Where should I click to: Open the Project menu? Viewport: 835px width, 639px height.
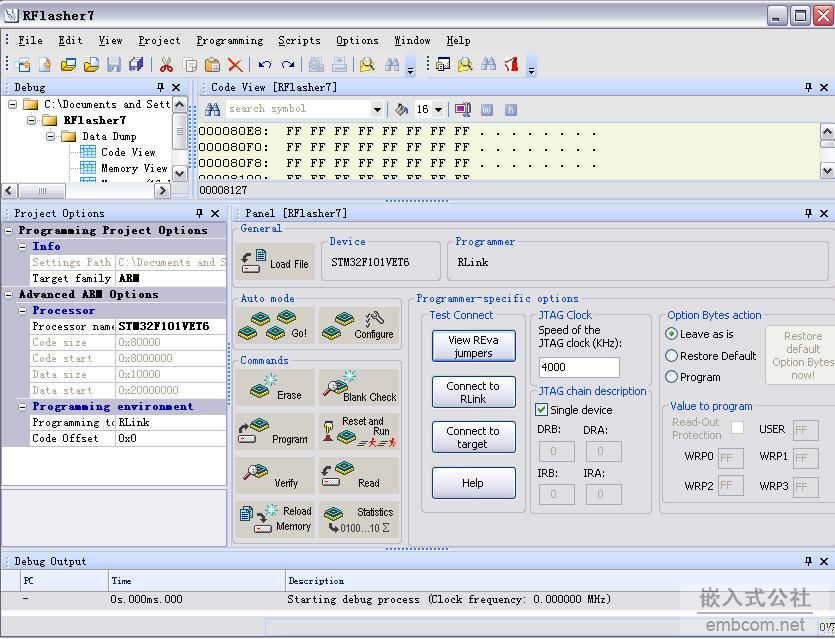point(159,40)
